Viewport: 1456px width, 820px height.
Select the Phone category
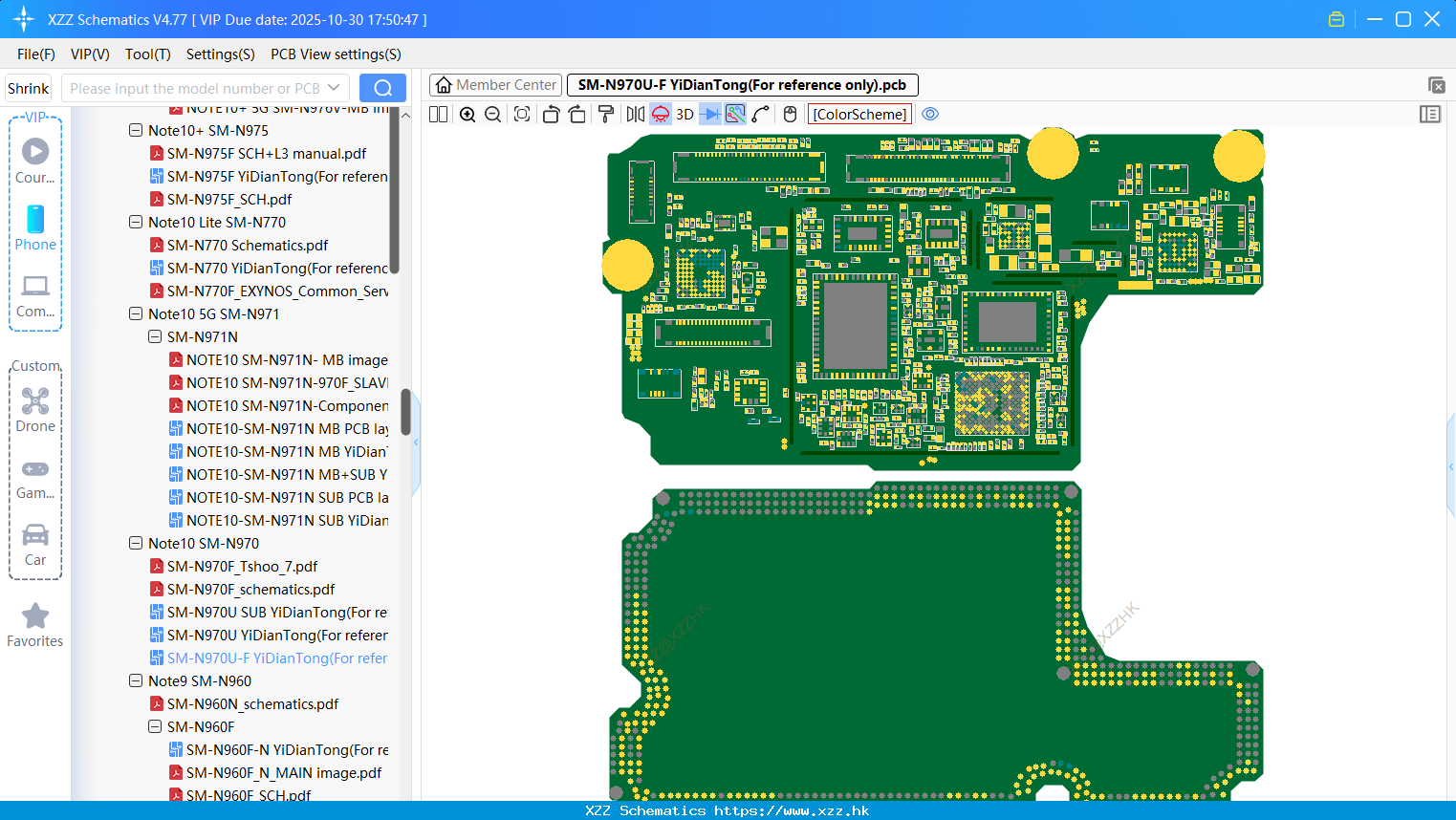[35, 227]
